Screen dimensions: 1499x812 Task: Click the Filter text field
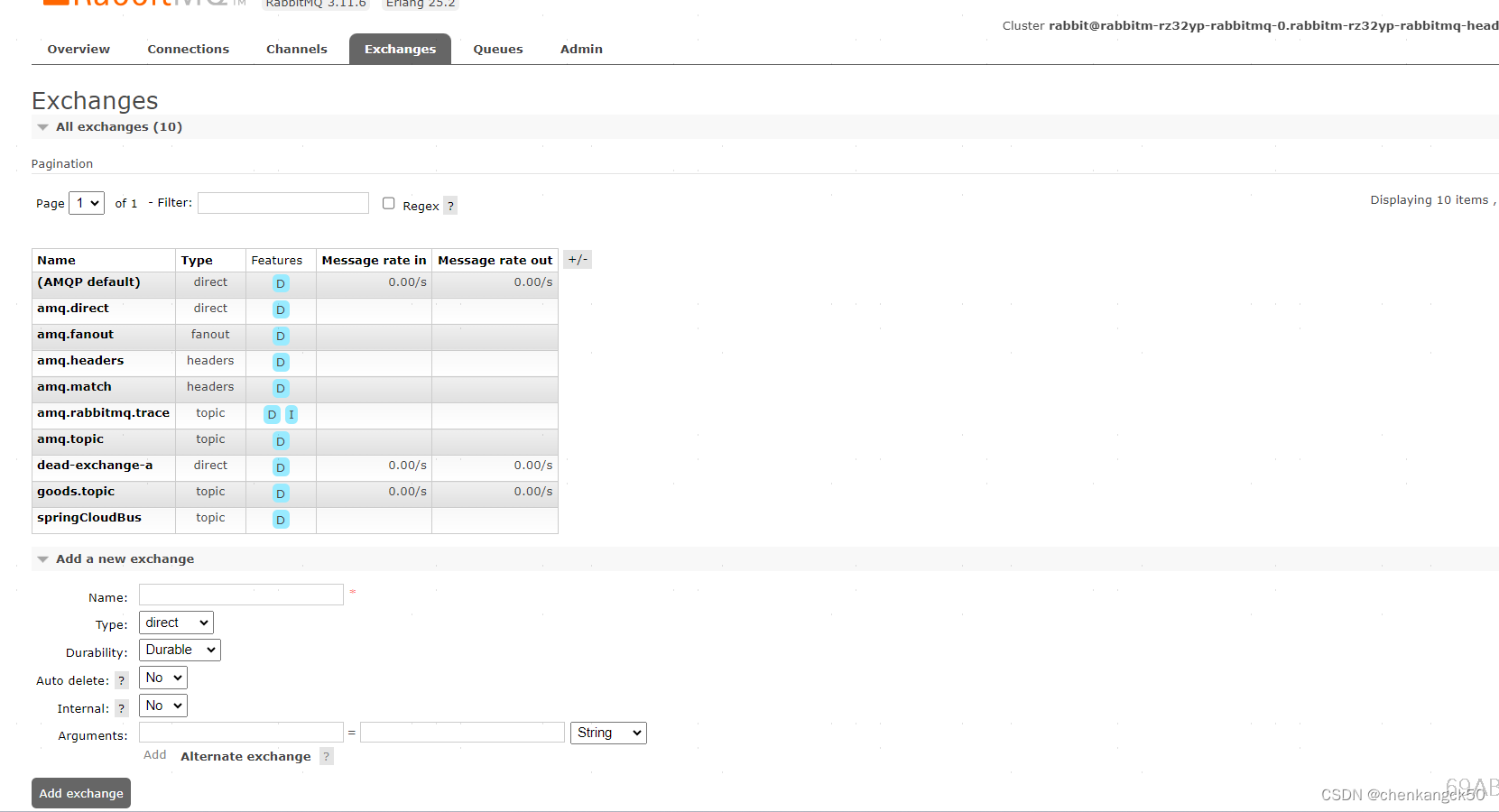point(283,203)
